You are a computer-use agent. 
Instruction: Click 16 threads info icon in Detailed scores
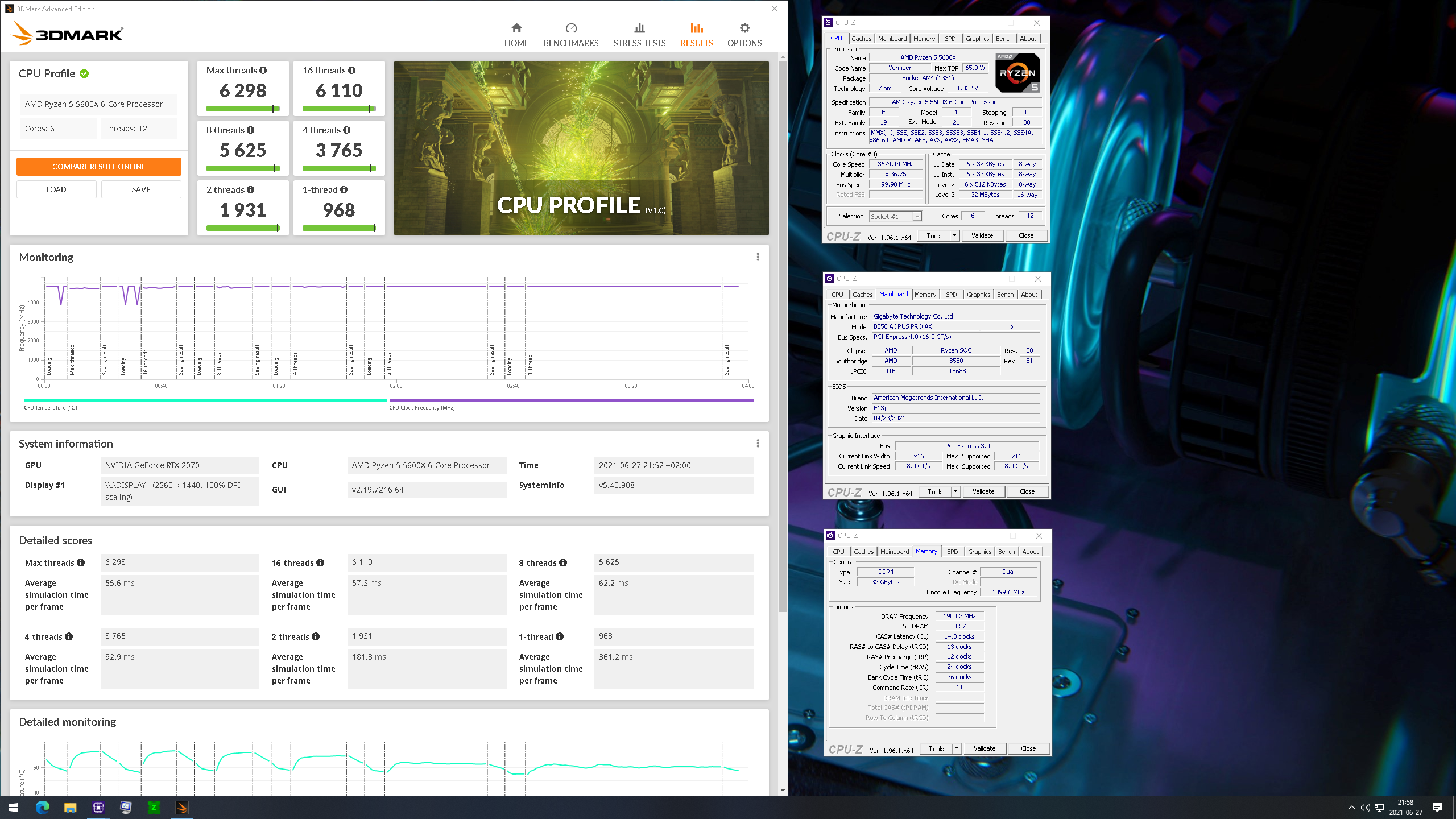point(320,563)
